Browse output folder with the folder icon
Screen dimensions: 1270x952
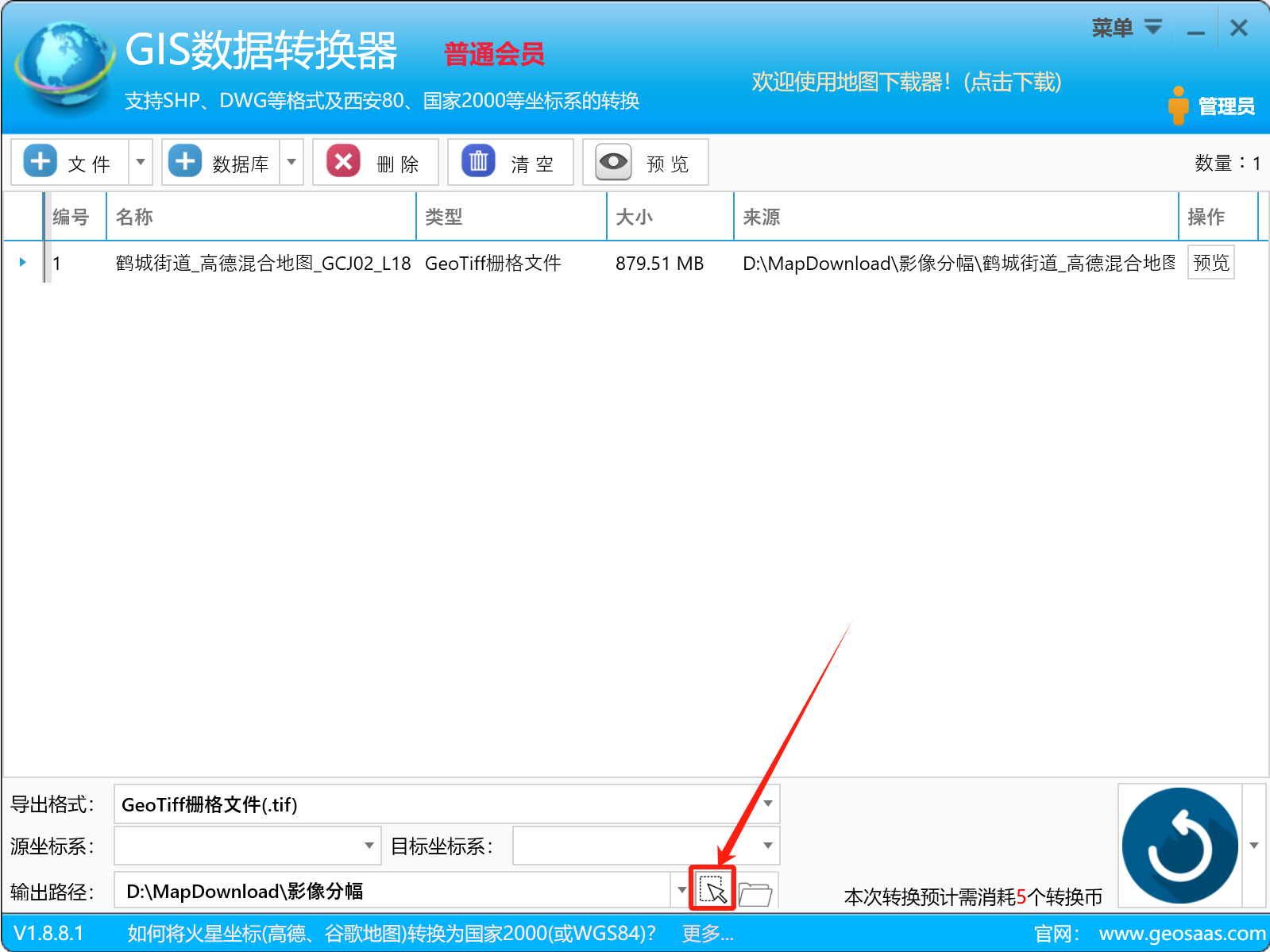[x=755, y=893]
